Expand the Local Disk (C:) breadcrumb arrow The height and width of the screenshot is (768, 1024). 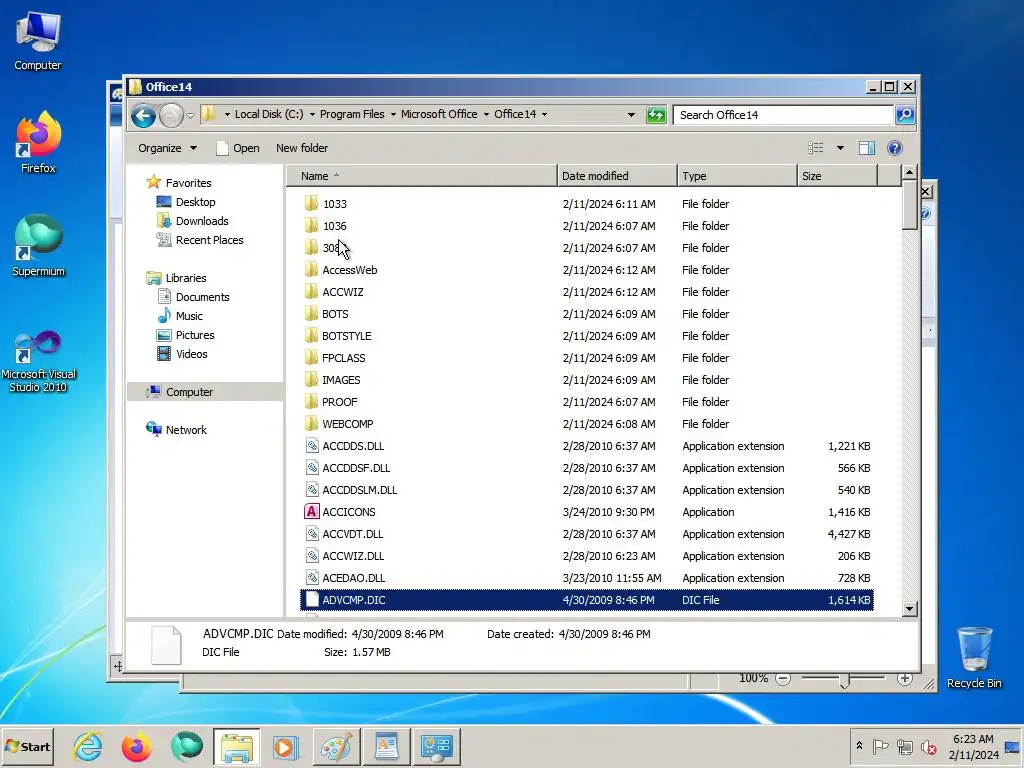click(312, 114)
